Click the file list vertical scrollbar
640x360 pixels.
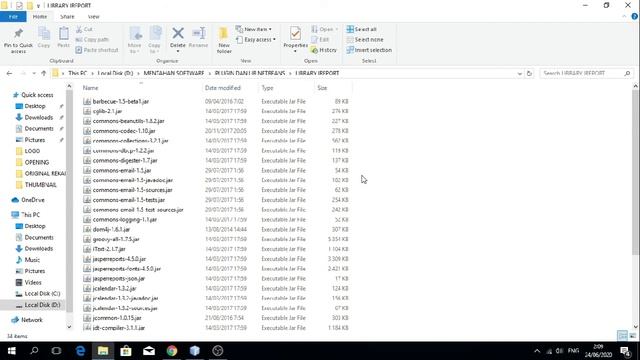pyautogui.click(x=636, y=173)
